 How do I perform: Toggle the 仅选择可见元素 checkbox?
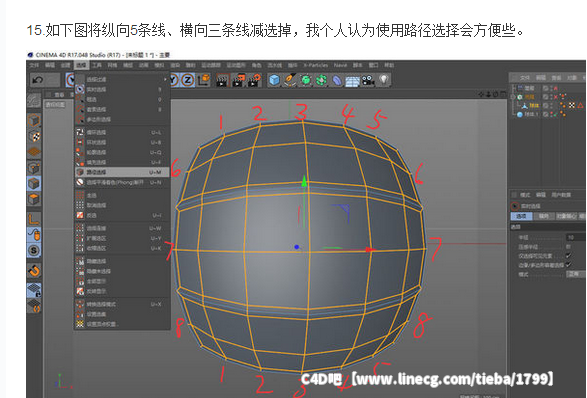click(569, 256)
